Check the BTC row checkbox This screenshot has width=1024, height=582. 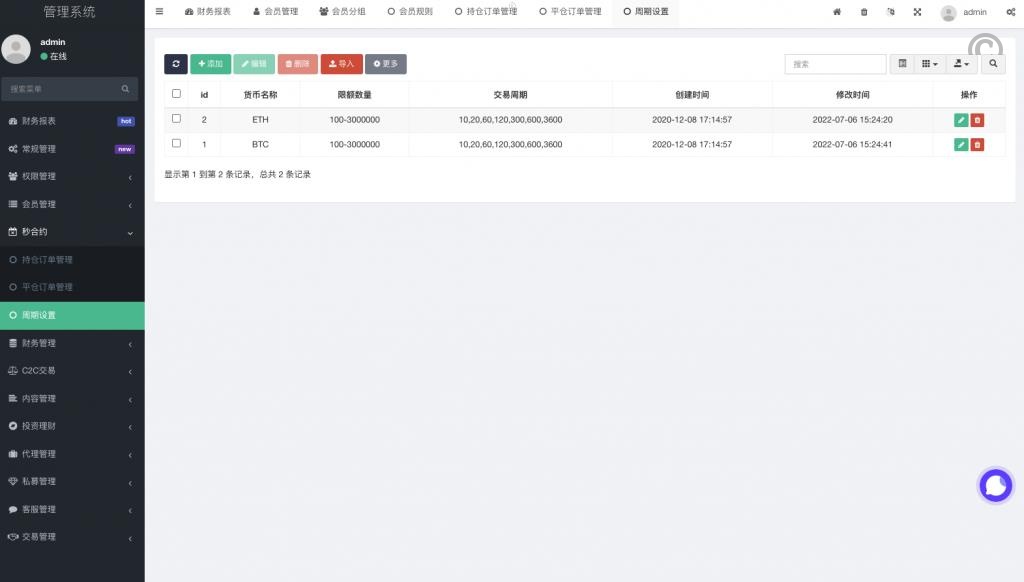click(x=177, y=144)
